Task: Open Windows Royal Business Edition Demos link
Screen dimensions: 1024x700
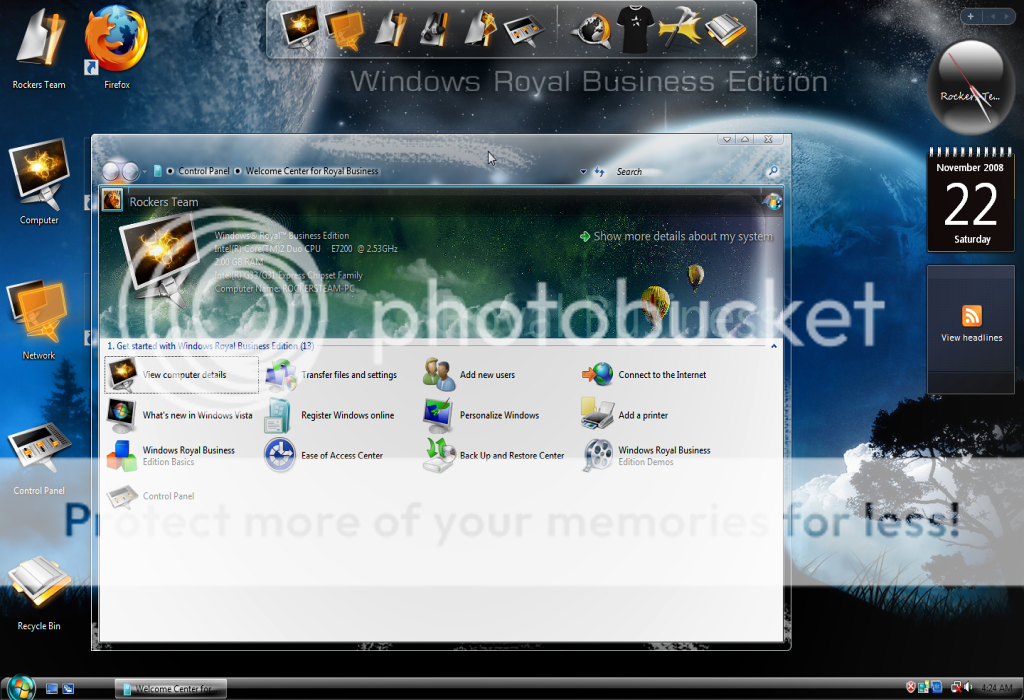Action: (x=664, y=456)
